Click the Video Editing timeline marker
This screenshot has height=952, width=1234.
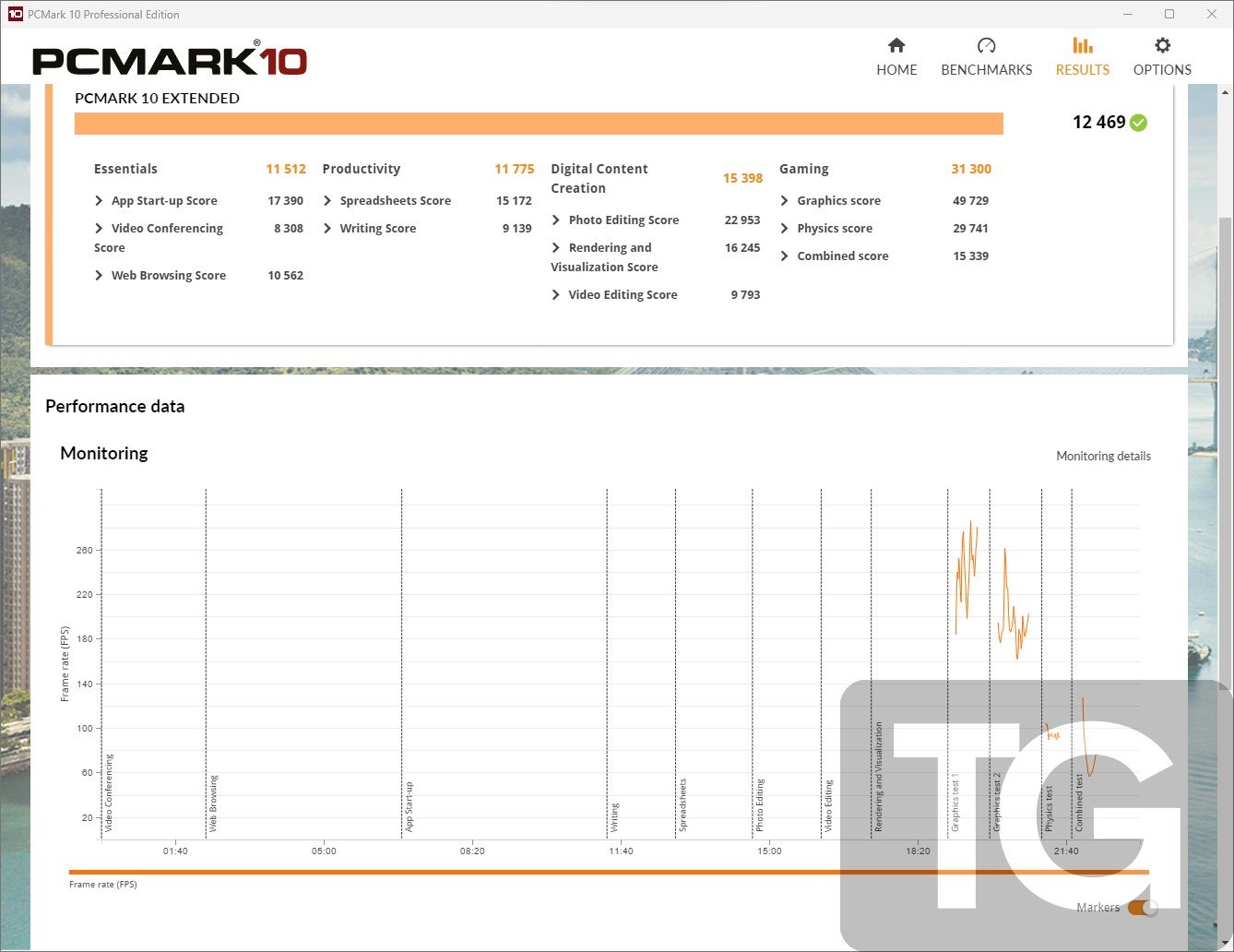tap(828, 806)
